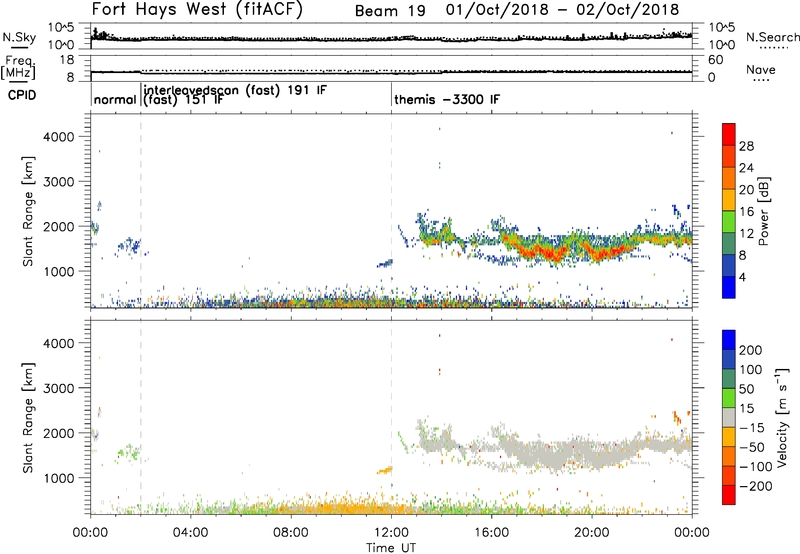Click the '20:00' time axis label

coord(592,533)
